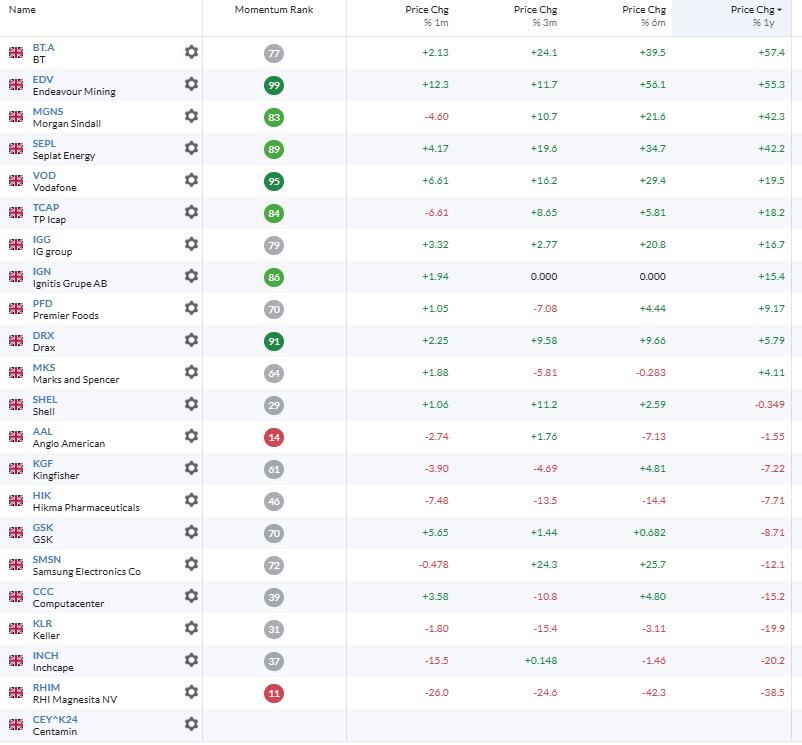Open settings gear for Keller row
Image resolution: width=802 pixels, height=745 pixels.
(191, 628)
